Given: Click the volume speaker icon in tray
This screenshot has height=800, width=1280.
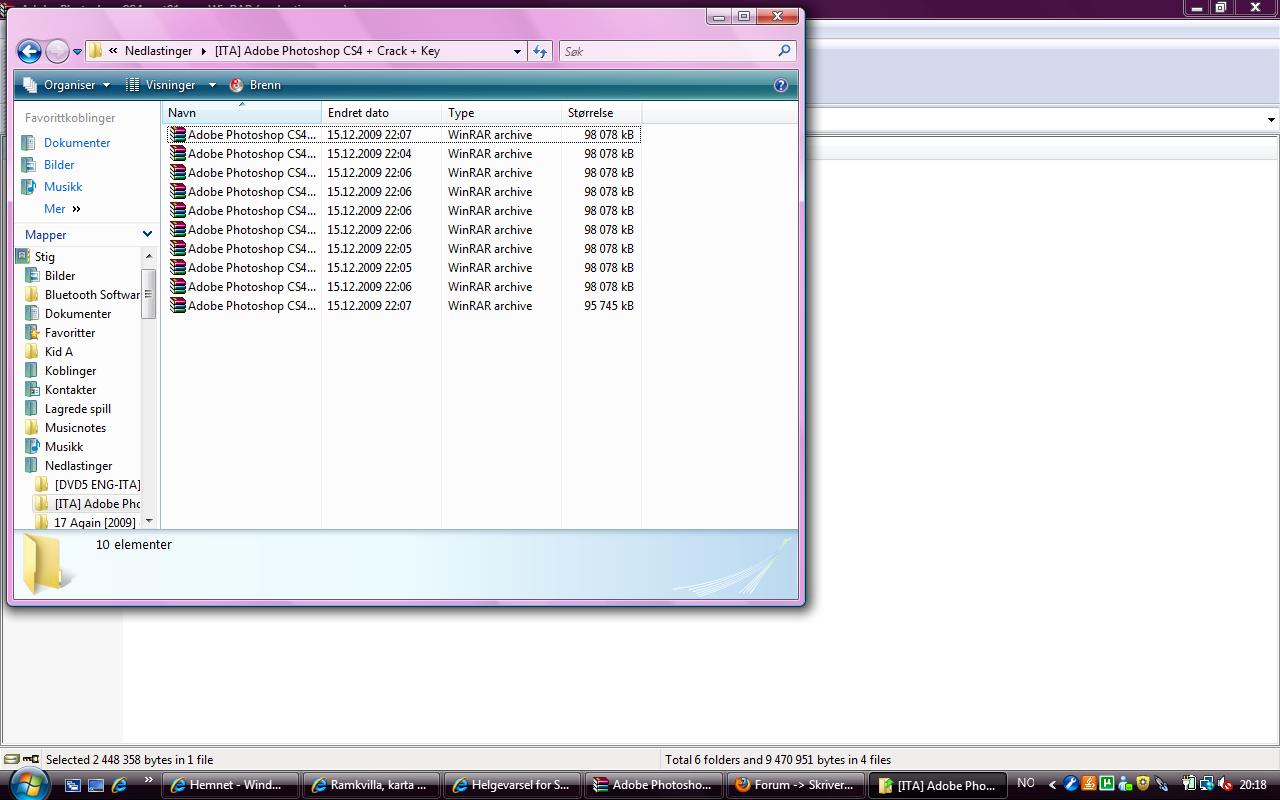Looking at the screenshot, I should tap(1224, 785).
